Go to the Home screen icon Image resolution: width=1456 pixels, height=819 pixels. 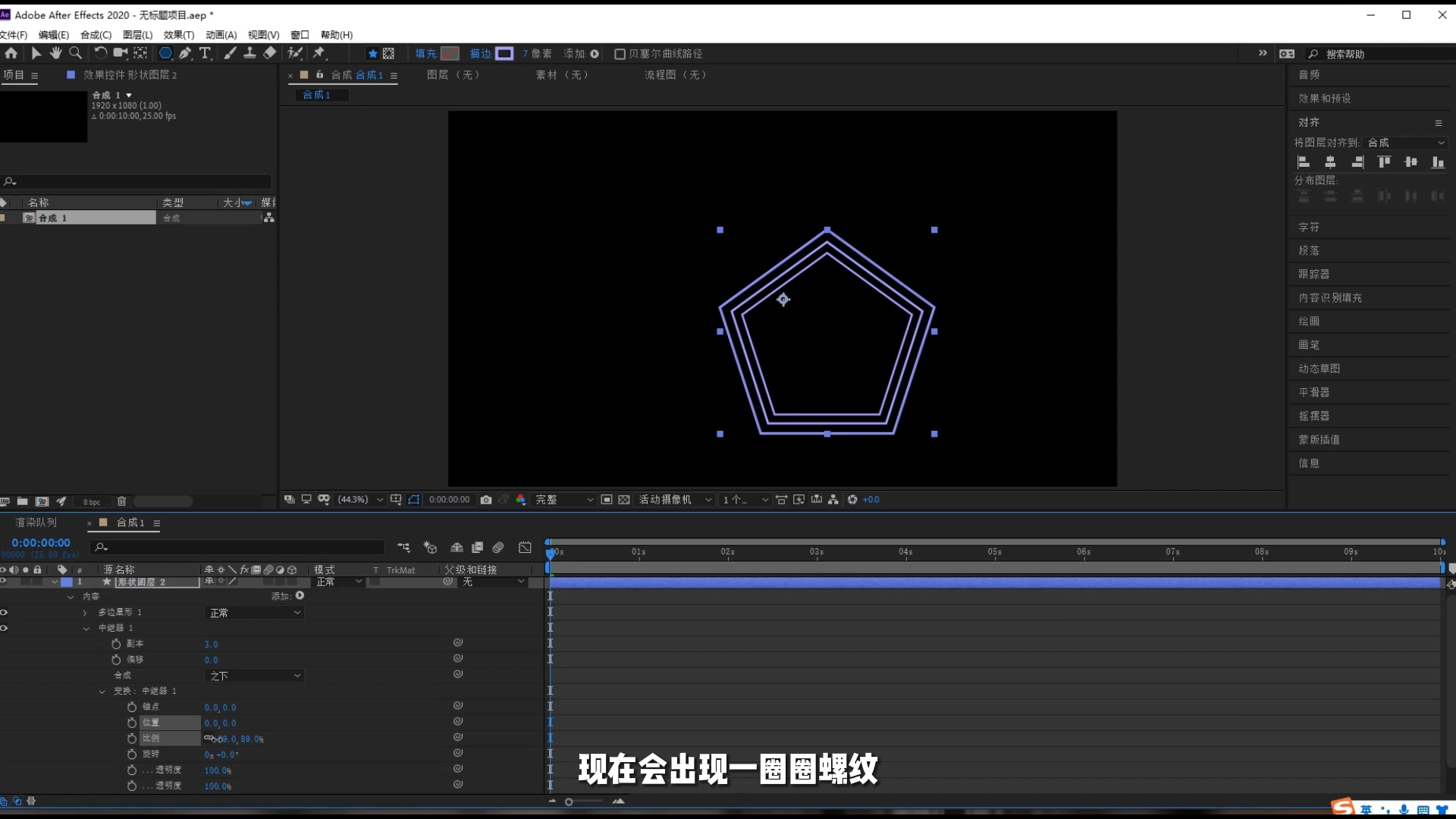pos(11,53)
